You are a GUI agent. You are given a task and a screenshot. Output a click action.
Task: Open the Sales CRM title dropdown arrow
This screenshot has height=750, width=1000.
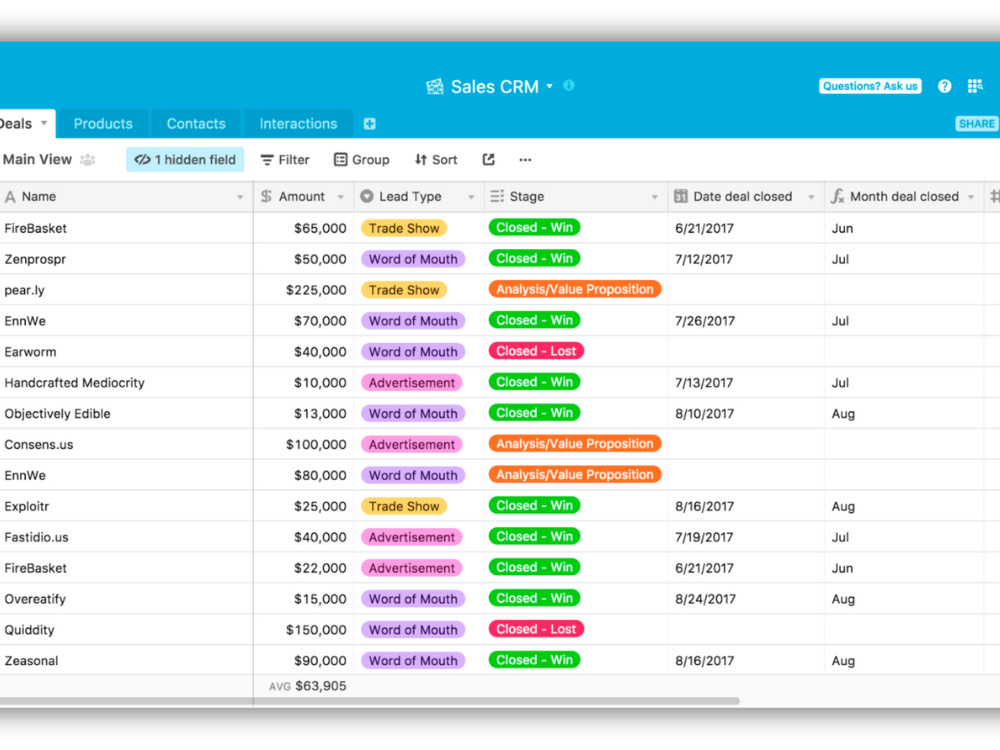tap(550, 86)
